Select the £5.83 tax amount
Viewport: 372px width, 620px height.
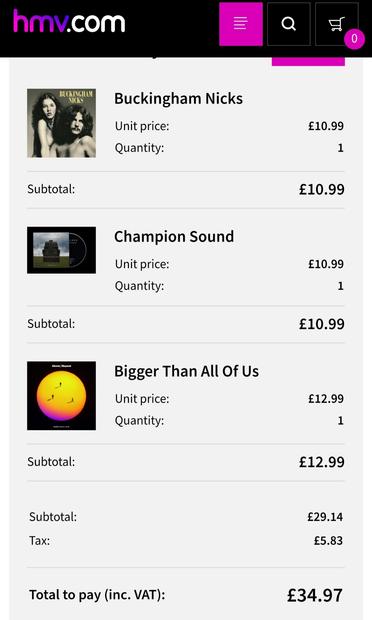click(328, 541)
